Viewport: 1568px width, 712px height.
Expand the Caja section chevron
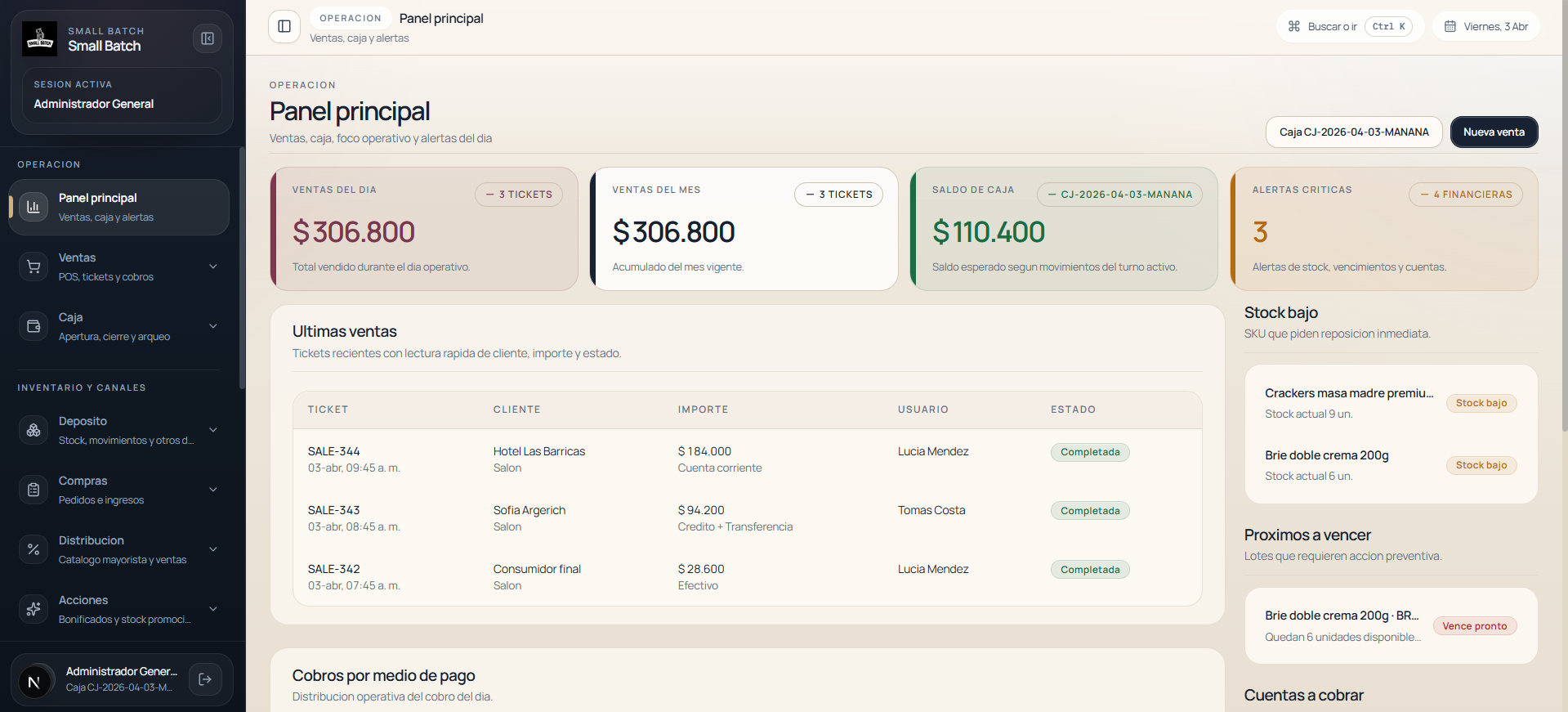213,326
